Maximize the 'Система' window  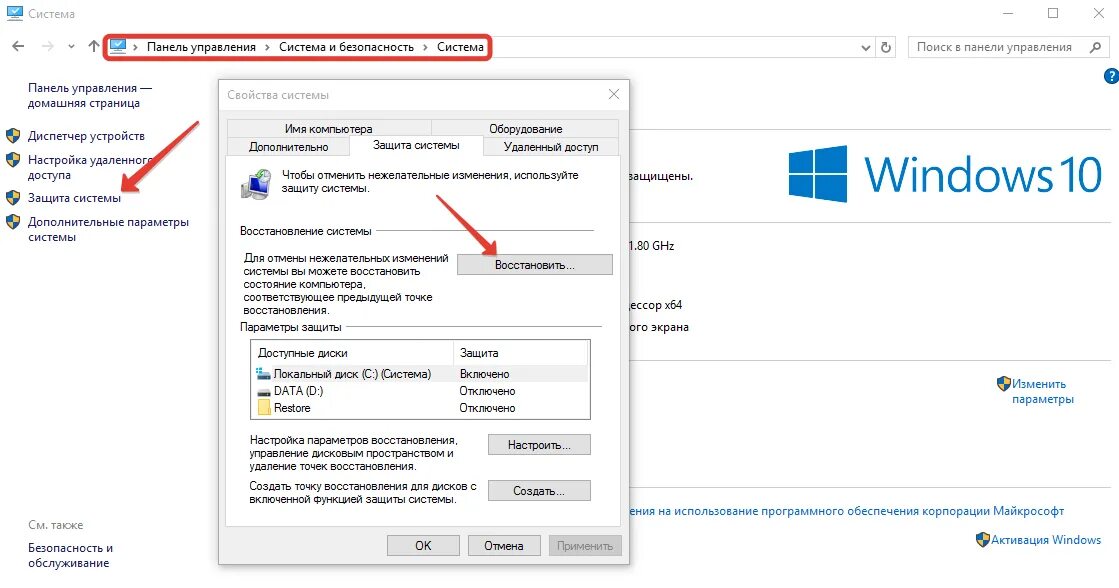pos(1053,14)
